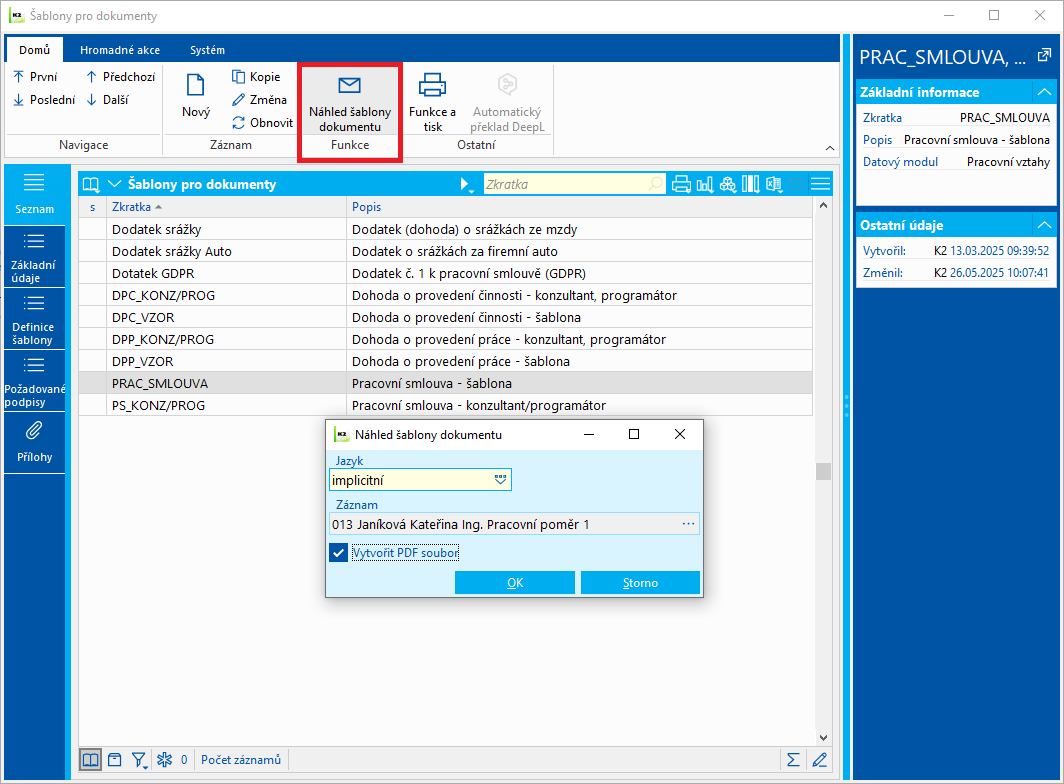Click the vertical scrollbar thumb in list
This screenshot has width=1064, height=784.
(x=823, y=471)
